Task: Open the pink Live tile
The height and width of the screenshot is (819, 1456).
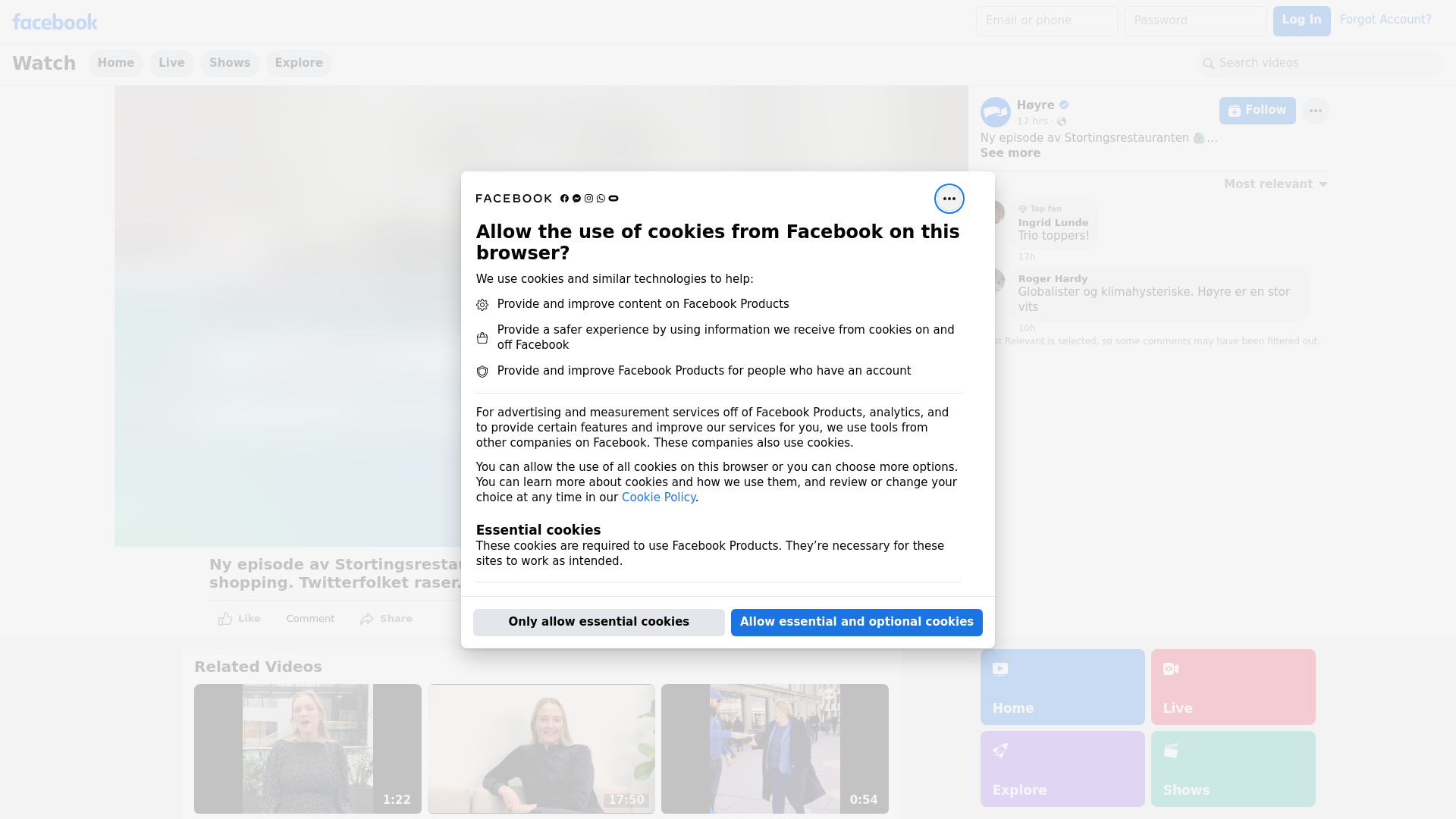Action: [1233, 687]
